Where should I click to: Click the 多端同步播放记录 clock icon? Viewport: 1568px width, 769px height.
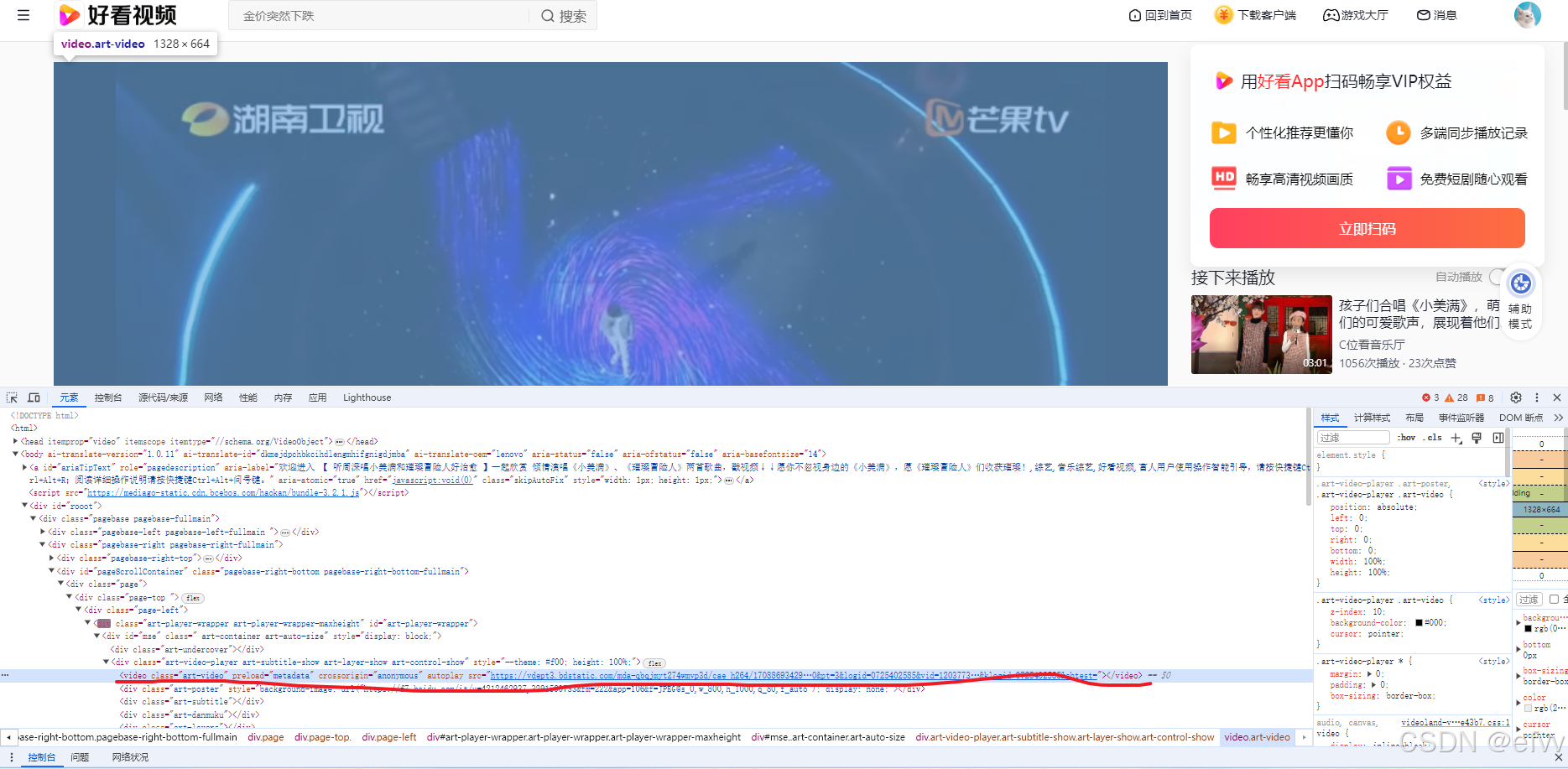1398,132
